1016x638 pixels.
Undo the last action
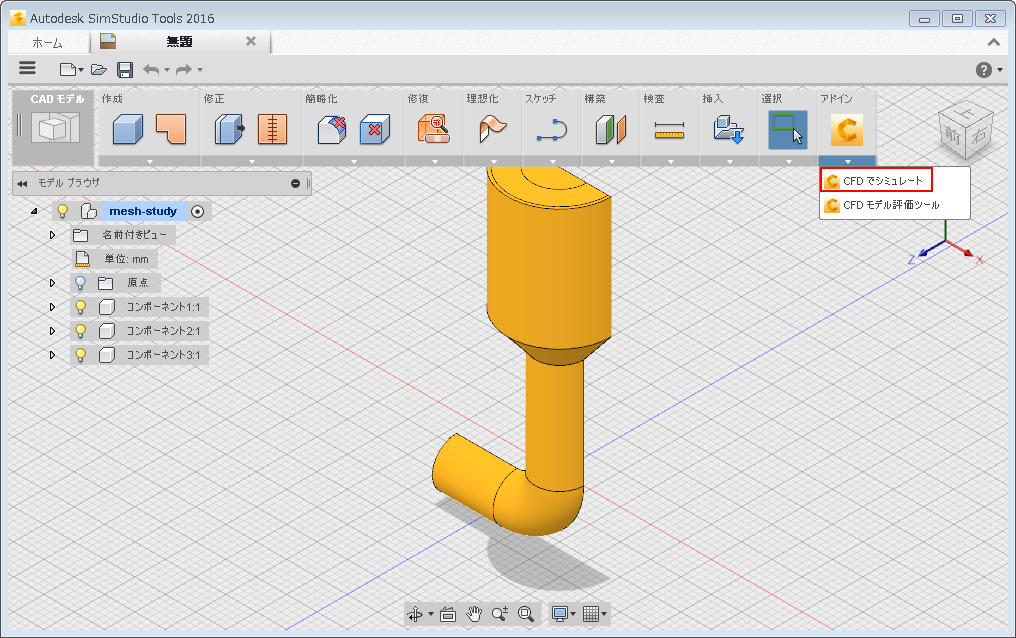[x=150, y=69]
